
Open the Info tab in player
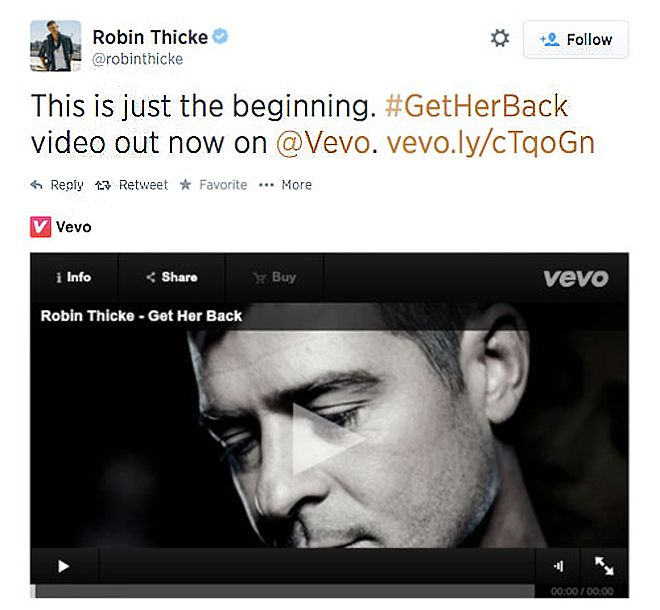pyautogui.click(x=74, y=277)
